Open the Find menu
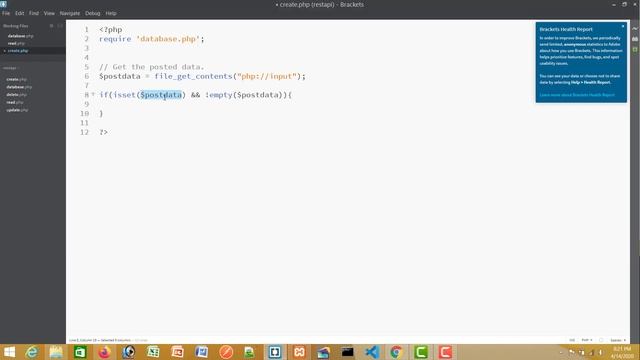Image resolution: width=640 pixels, height=360 pixels. 34,13
